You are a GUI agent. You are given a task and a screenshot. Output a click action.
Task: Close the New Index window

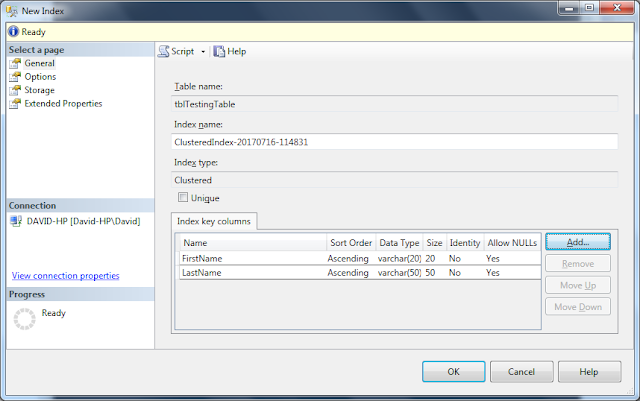click(617, 7)
